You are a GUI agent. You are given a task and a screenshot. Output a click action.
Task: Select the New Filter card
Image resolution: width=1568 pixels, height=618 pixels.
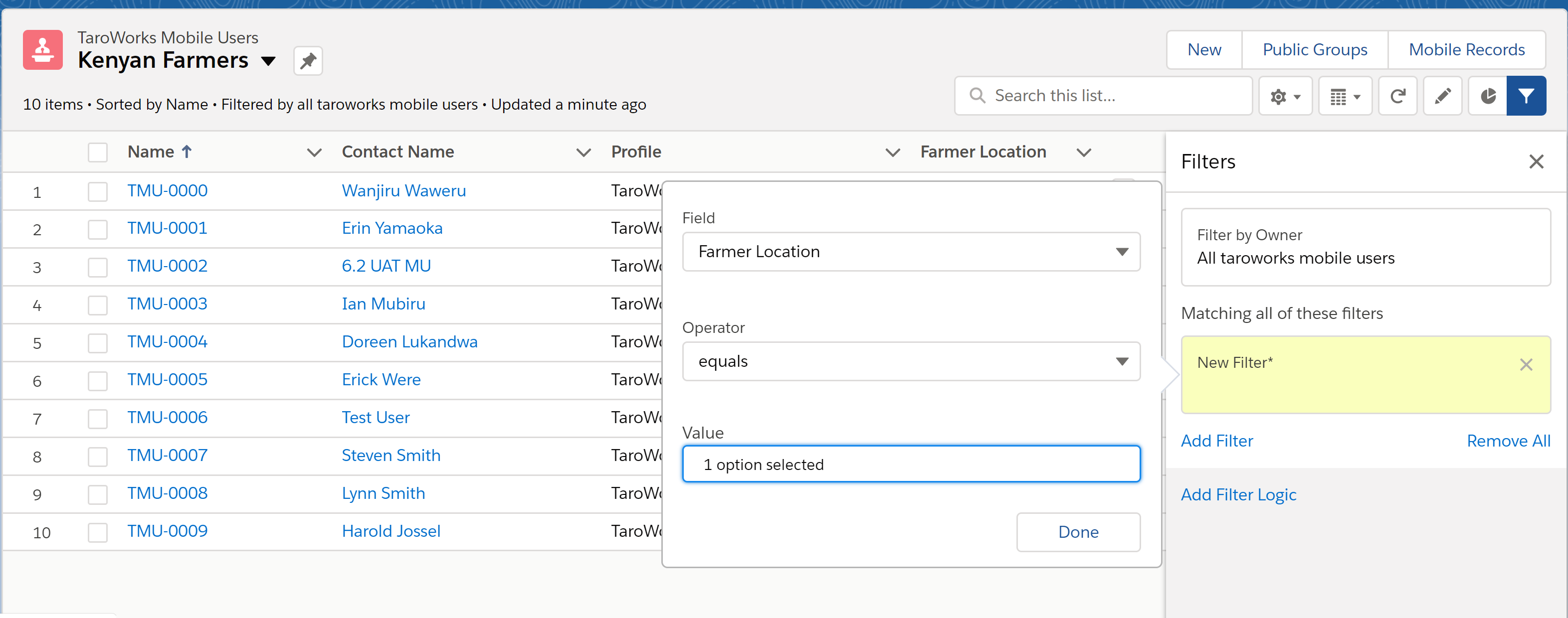point(1366,375)
